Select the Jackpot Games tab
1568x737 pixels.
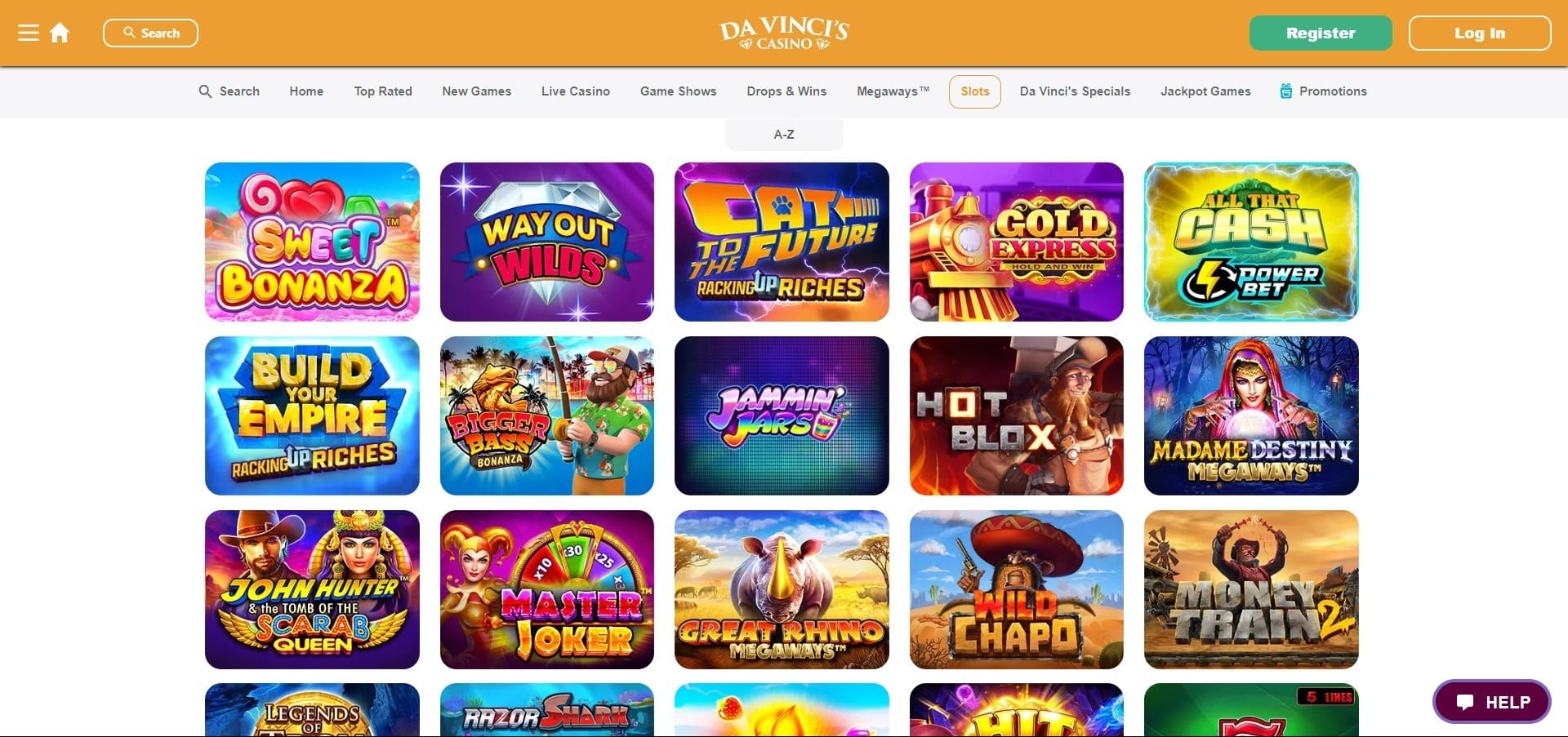[1205, 91]
